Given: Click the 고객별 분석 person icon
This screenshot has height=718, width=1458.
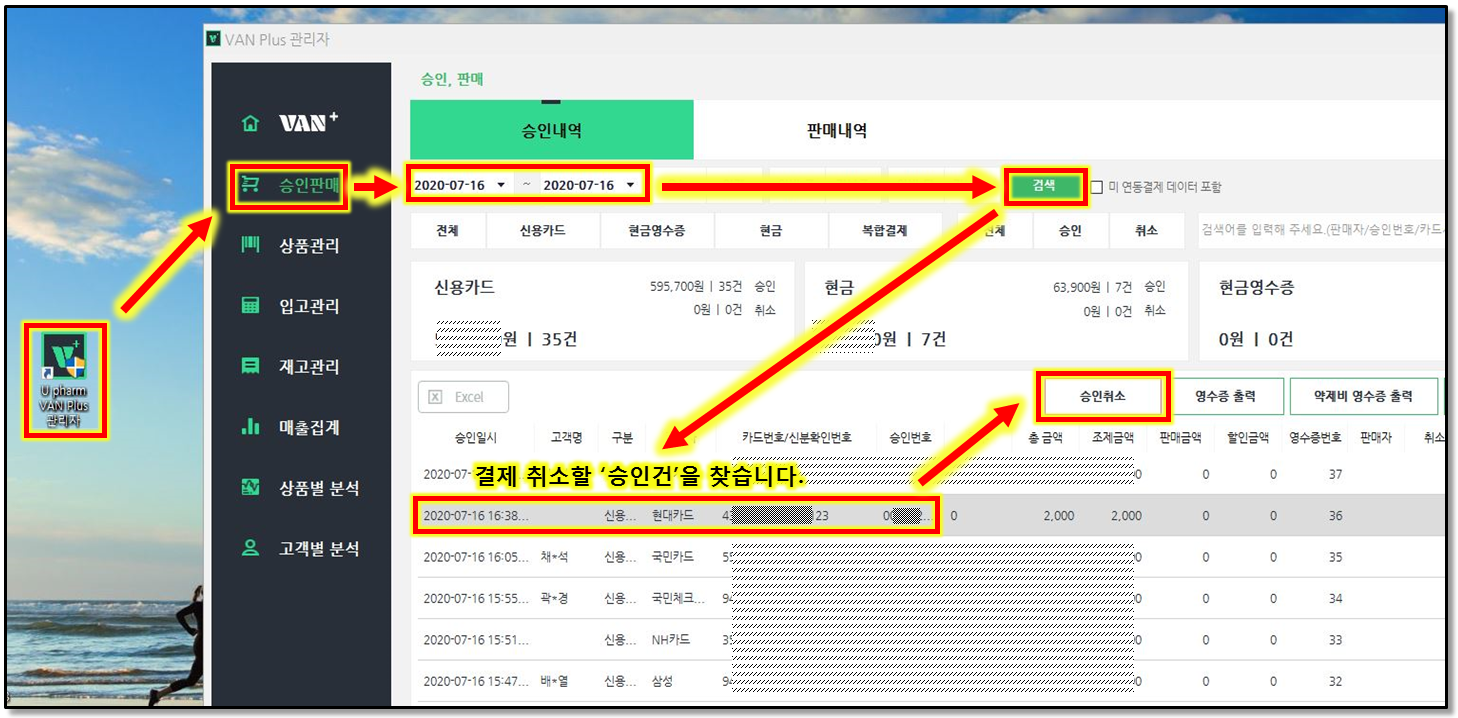Looking at the screenshot, I should 250,549.
